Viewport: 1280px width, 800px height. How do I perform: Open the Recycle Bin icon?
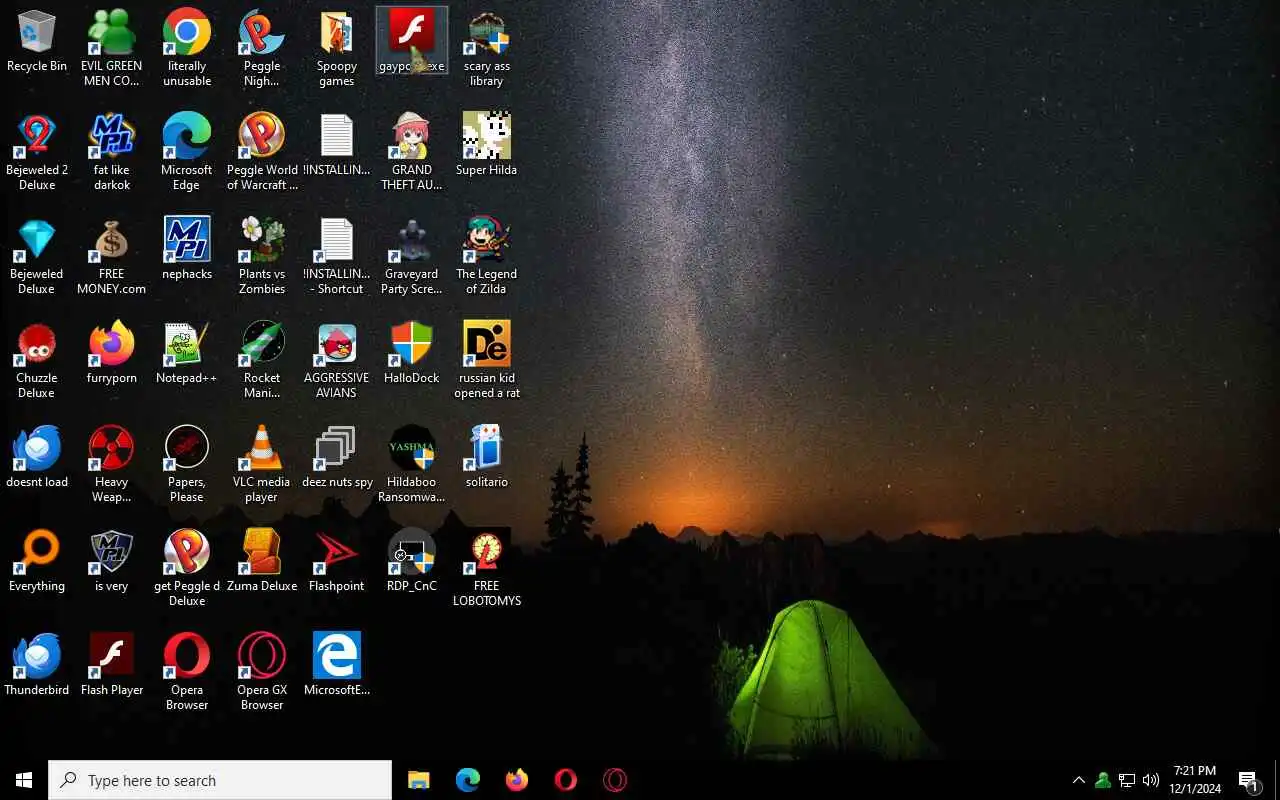[x=37, y=42]
